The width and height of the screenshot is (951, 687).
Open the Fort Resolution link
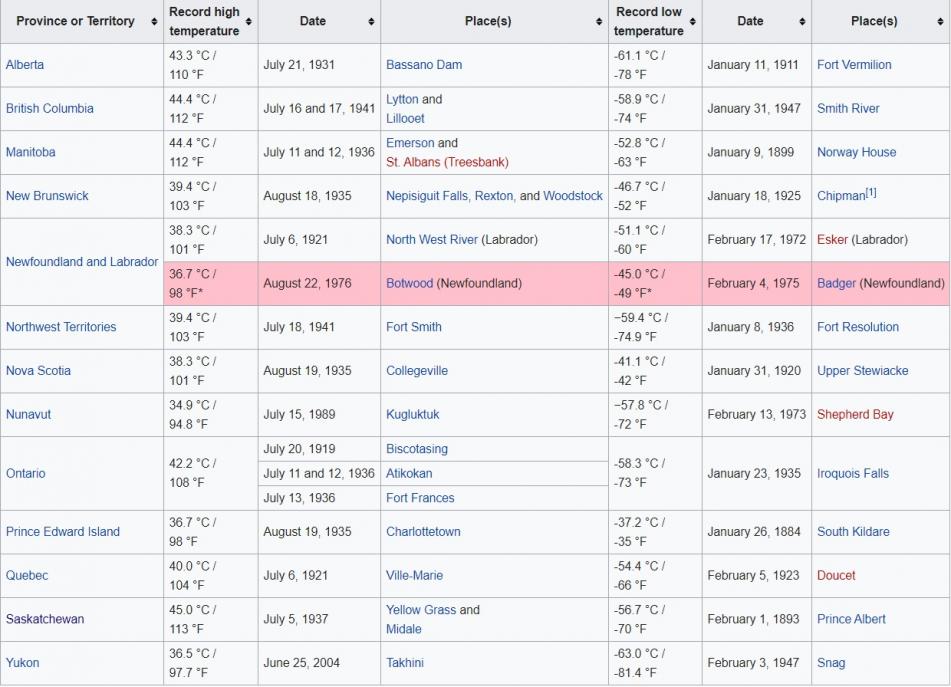tap(858, 327)
